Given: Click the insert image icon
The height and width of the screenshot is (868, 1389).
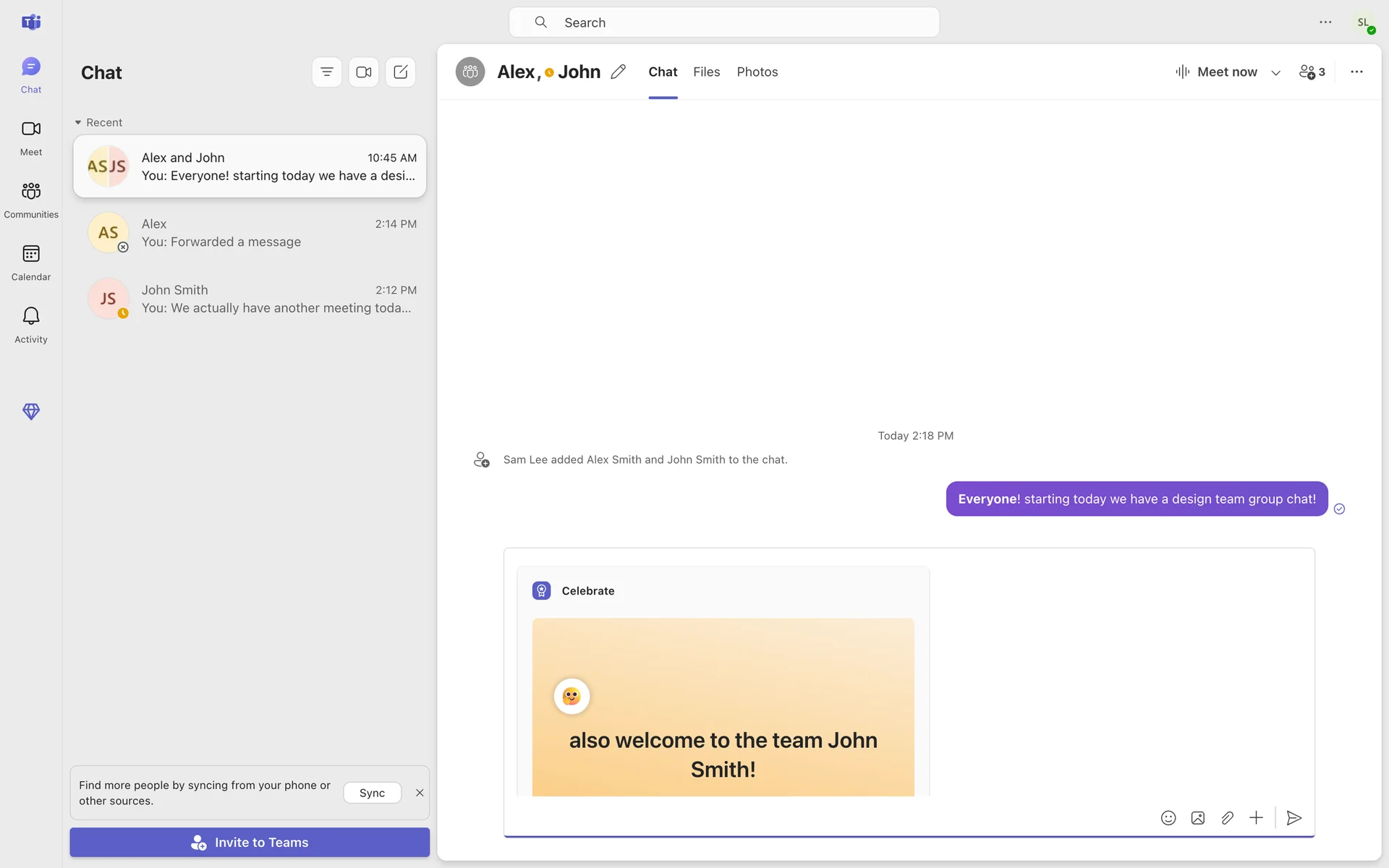Looking at the screenshot, I should point(1198,818).
